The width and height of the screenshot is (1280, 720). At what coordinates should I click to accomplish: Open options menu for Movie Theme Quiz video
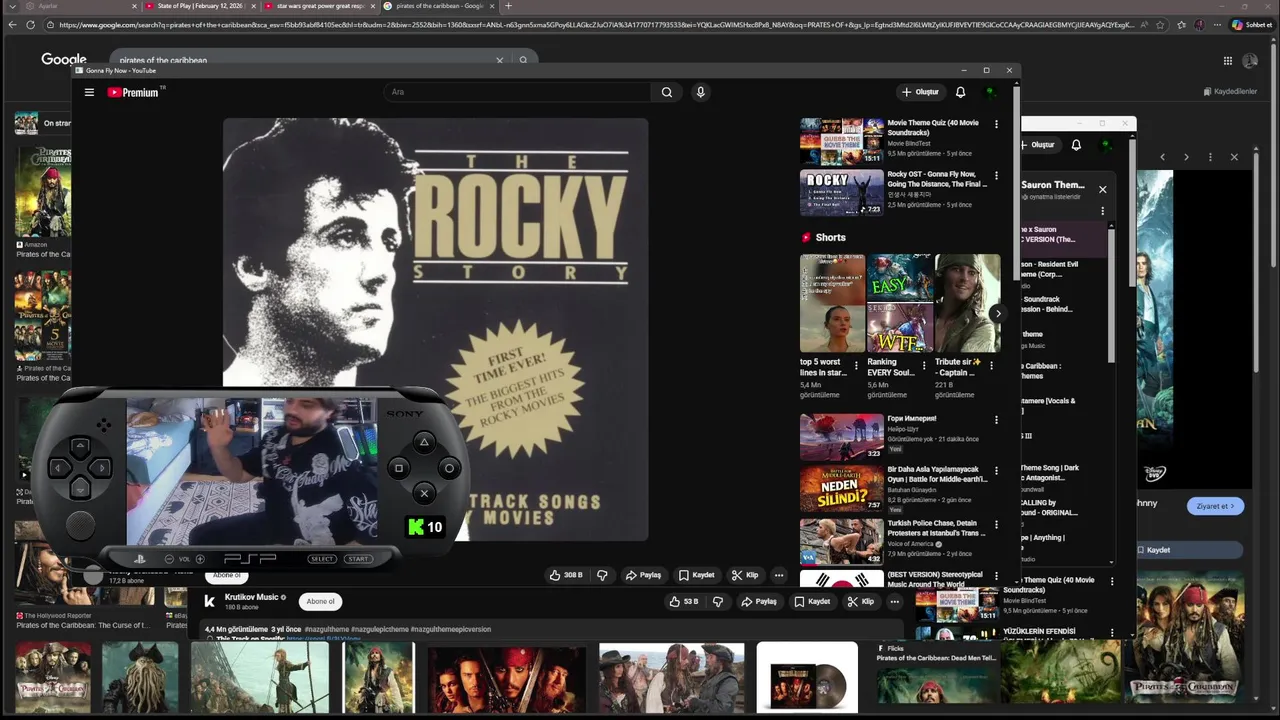tap(996, 124)
